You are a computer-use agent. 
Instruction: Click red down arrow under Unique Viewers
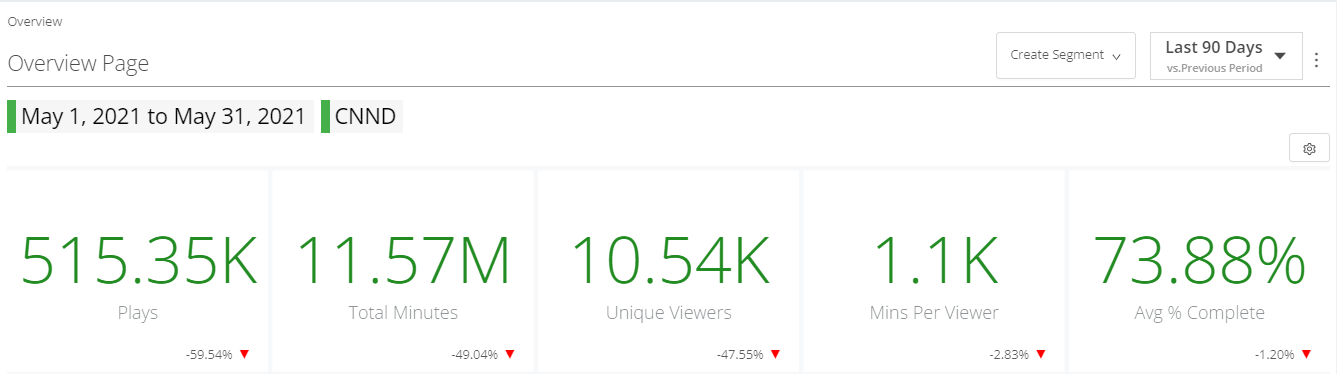(x=775, y=354)
